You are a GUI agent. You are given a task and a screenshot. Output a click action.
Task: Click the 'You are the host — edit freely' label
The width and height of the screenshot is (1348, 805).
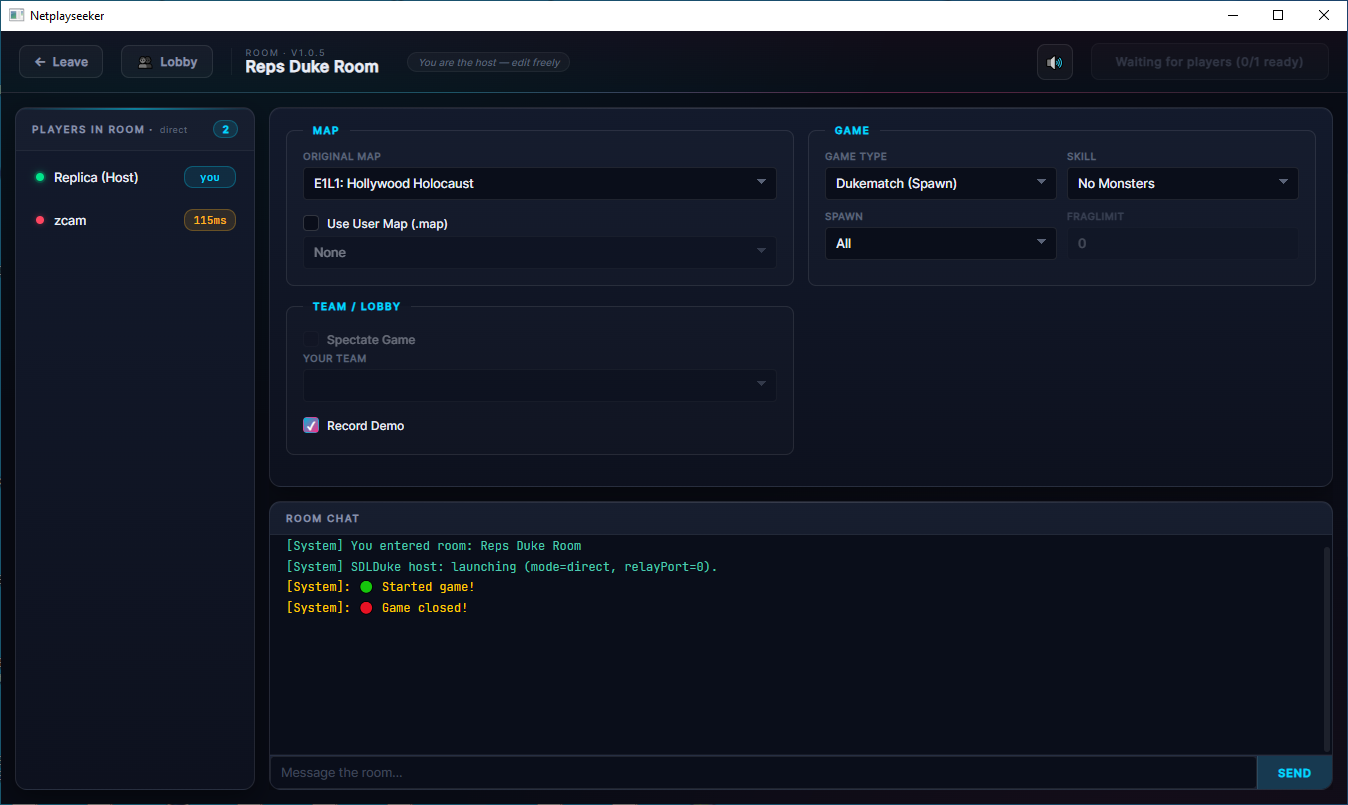[489, 62]
